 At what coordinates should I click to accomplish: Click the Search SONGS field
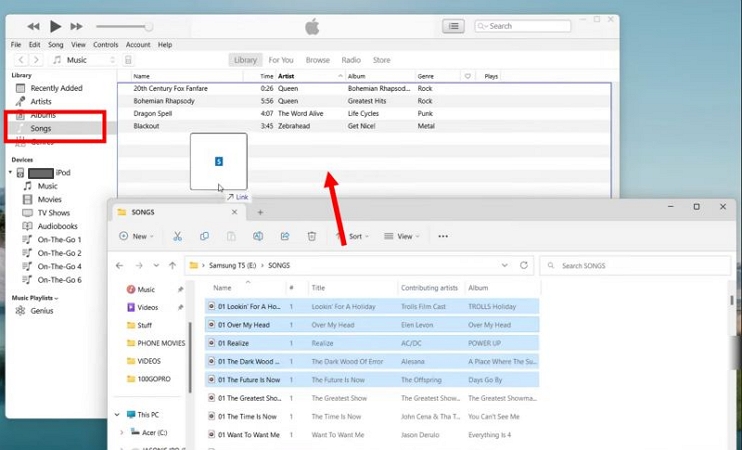tap(635, 266)
